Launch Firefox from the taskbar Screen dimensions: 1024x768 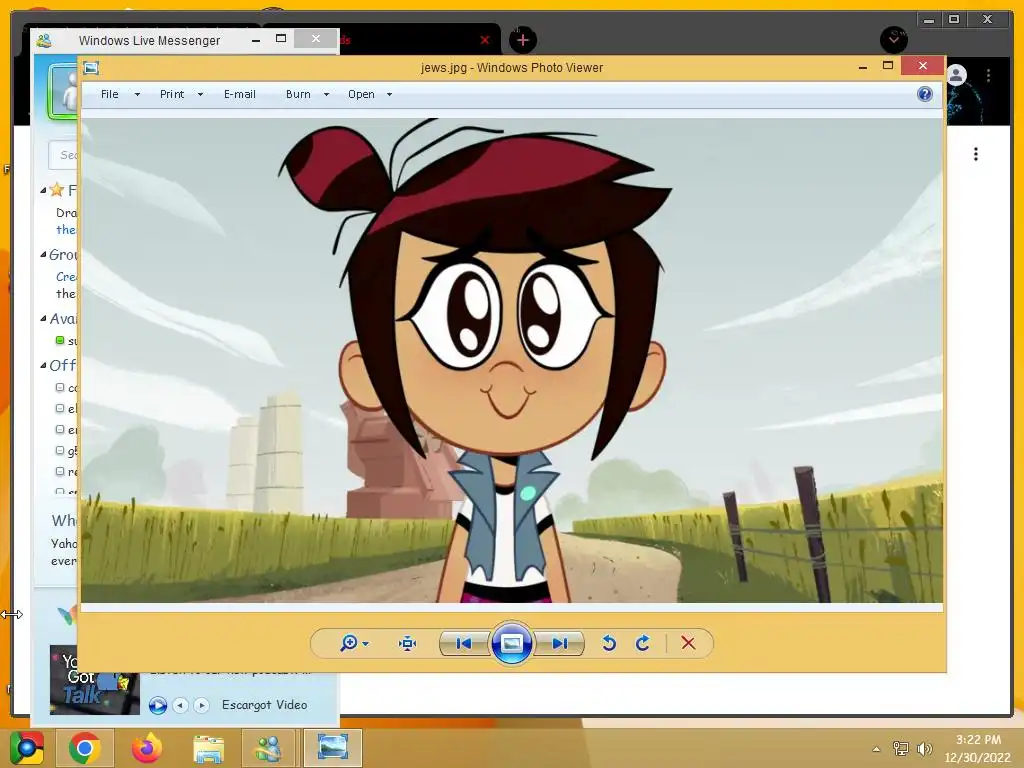point(146,748)
